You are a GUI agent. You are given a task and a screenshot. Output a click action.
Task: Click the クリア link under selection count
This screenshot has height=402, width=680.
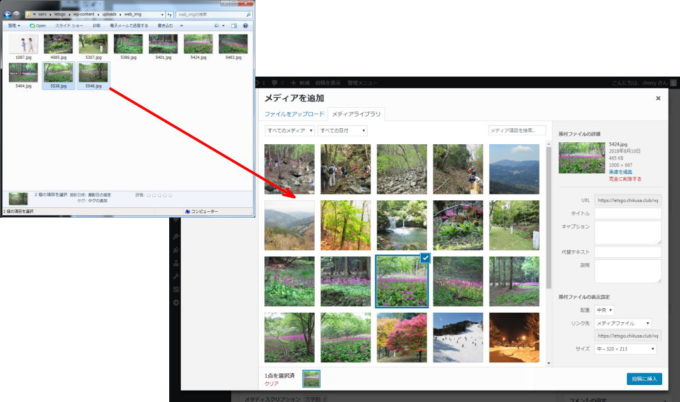(270, 384)
